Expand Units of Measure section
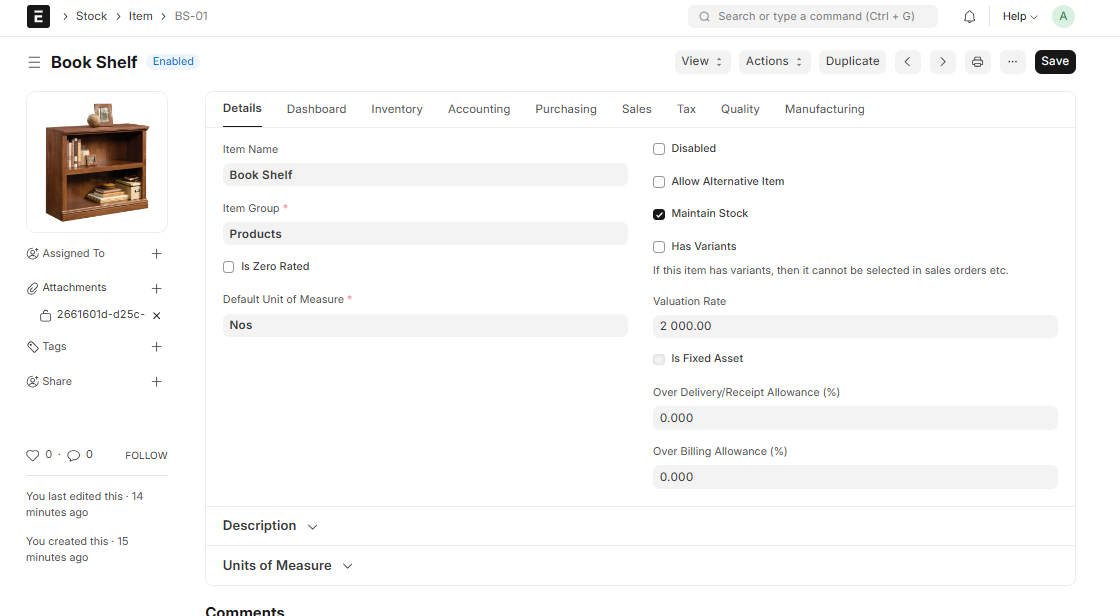This screenshot has height=616, width=1120. click(x=288, y=565)
